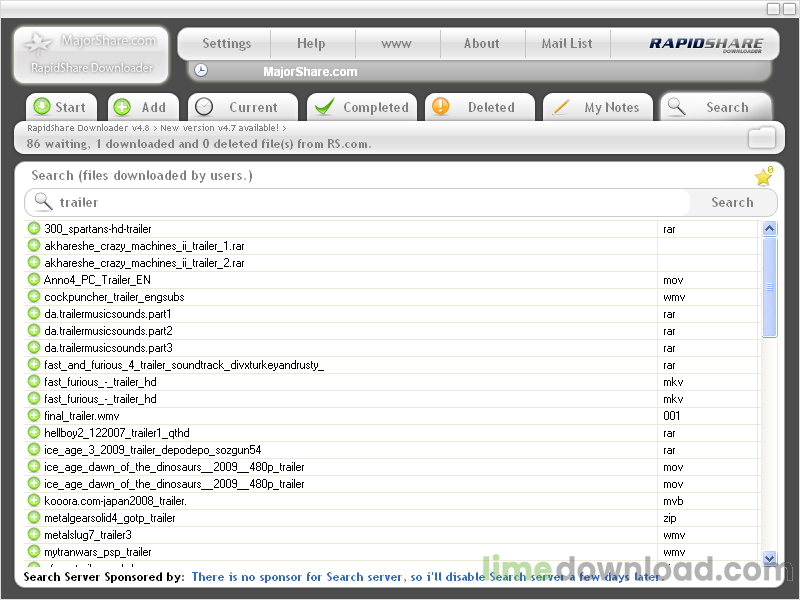
Task: Click the New version v4.7 available link
Action: click(x=220, y=128)
